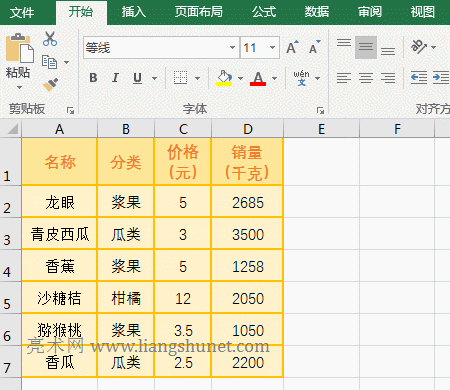The width and height of the screenshot is (450, 390).
Task: Expand the paste options arrow
Action: (19, 87)
